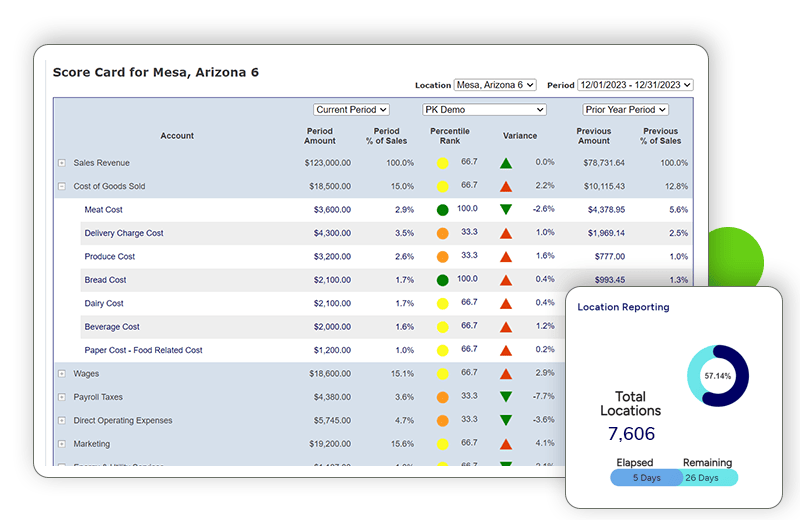Open the Current Period dropdown
Viewport: 800px width, 520px height.
click(351, 110)
